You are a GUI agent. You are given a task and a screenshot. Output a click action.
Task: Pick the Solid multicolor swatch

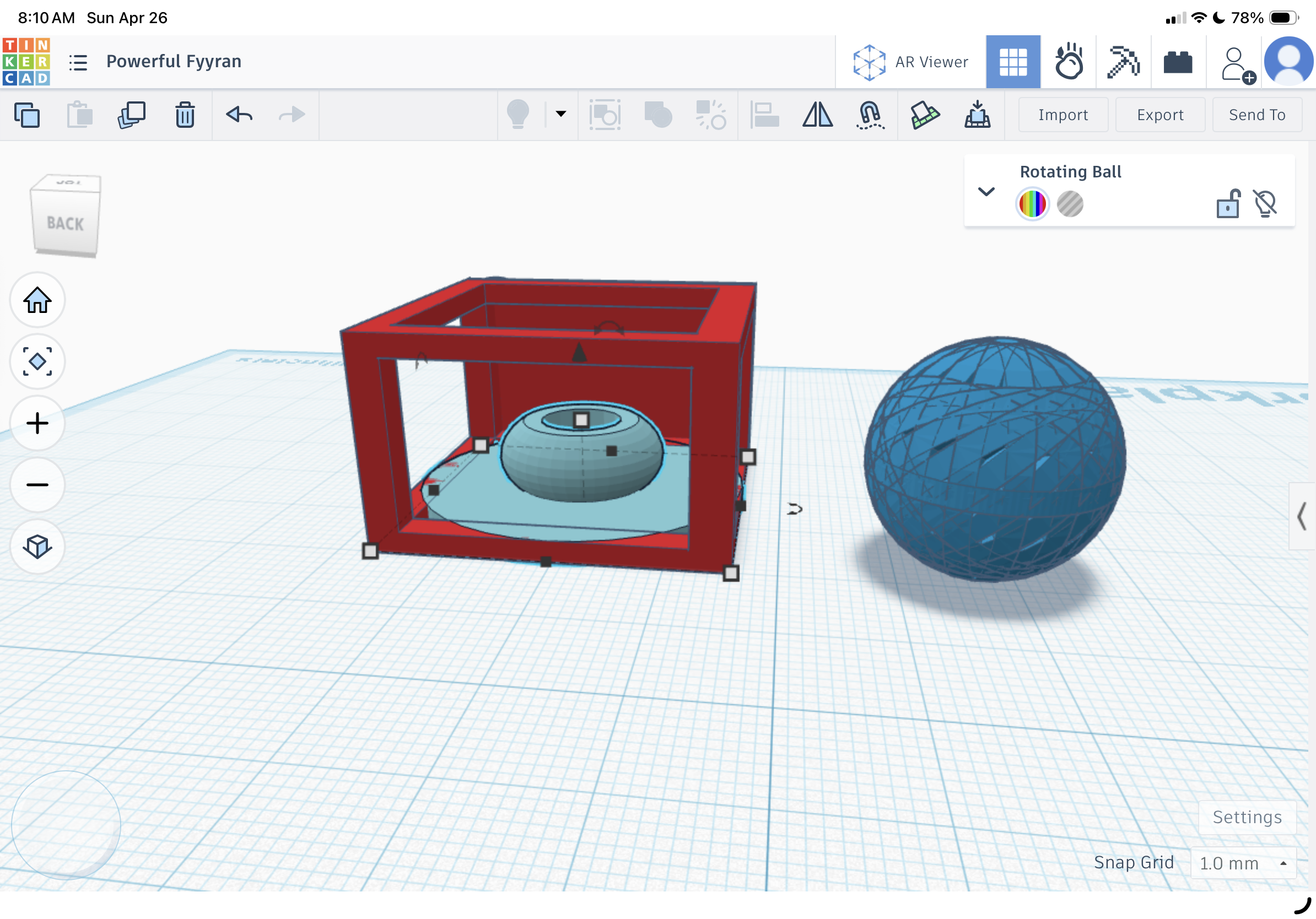click(x=1032, y=203)
